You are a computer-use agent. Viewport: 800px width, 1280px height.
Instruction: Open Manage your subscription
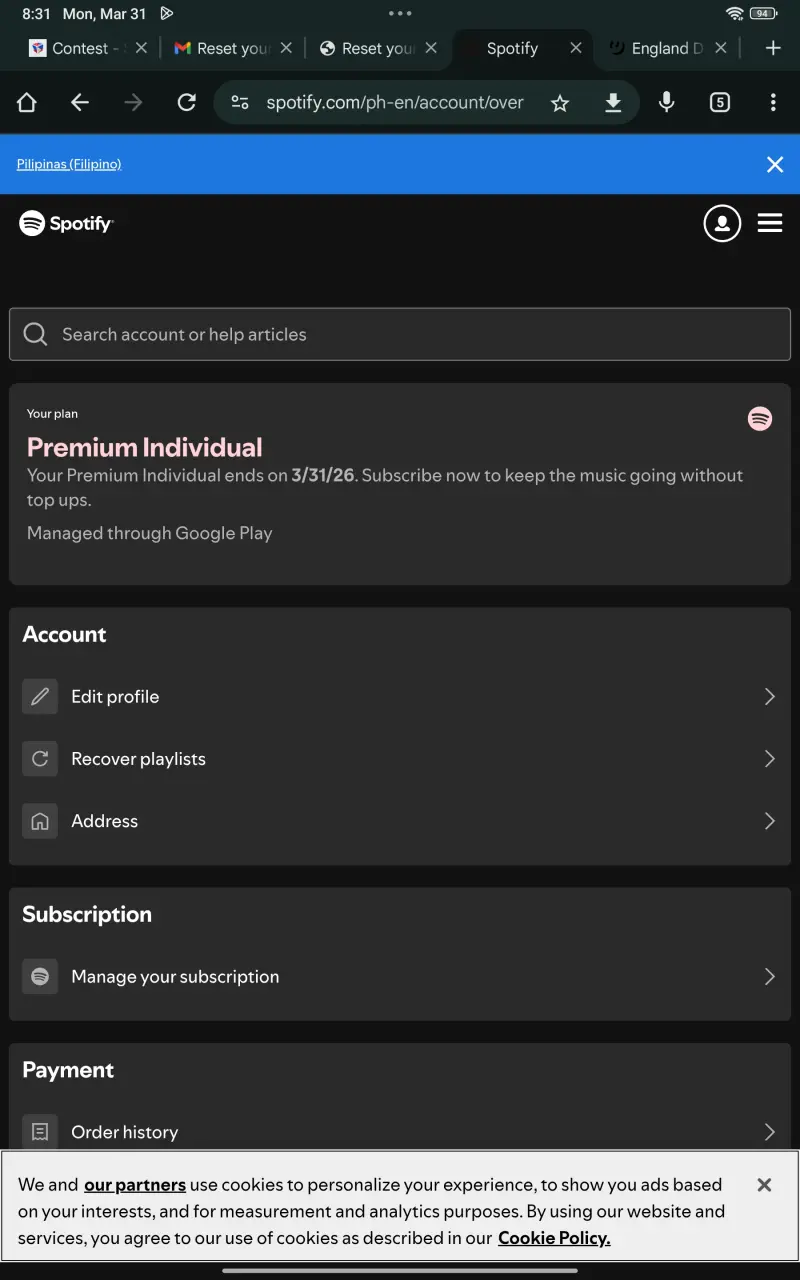click(400, 977)
